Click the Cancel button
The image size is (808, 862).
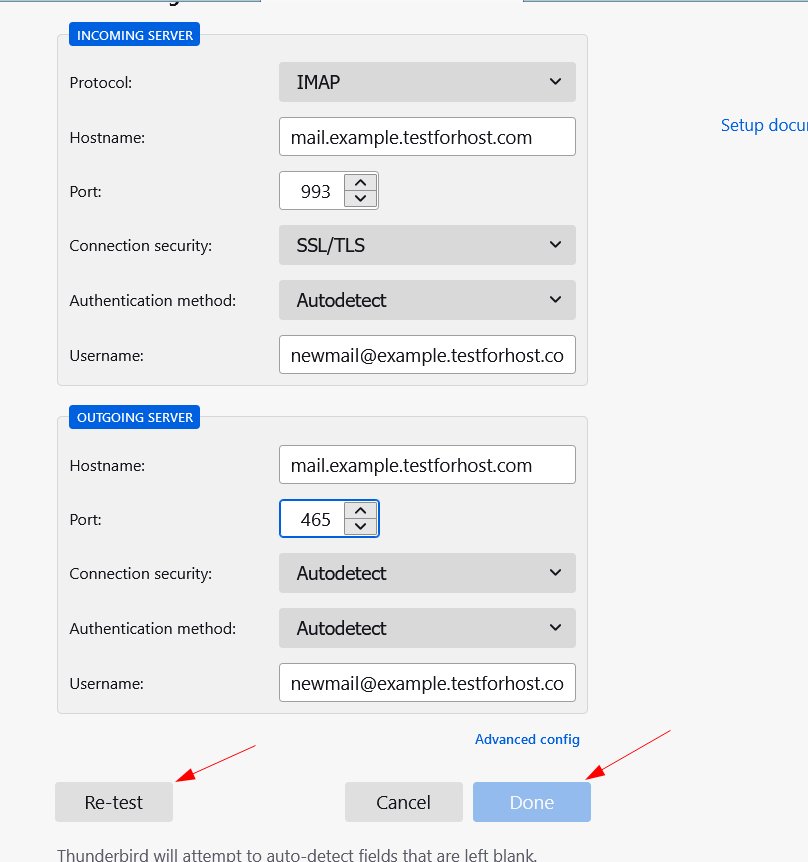click(403, 802)
